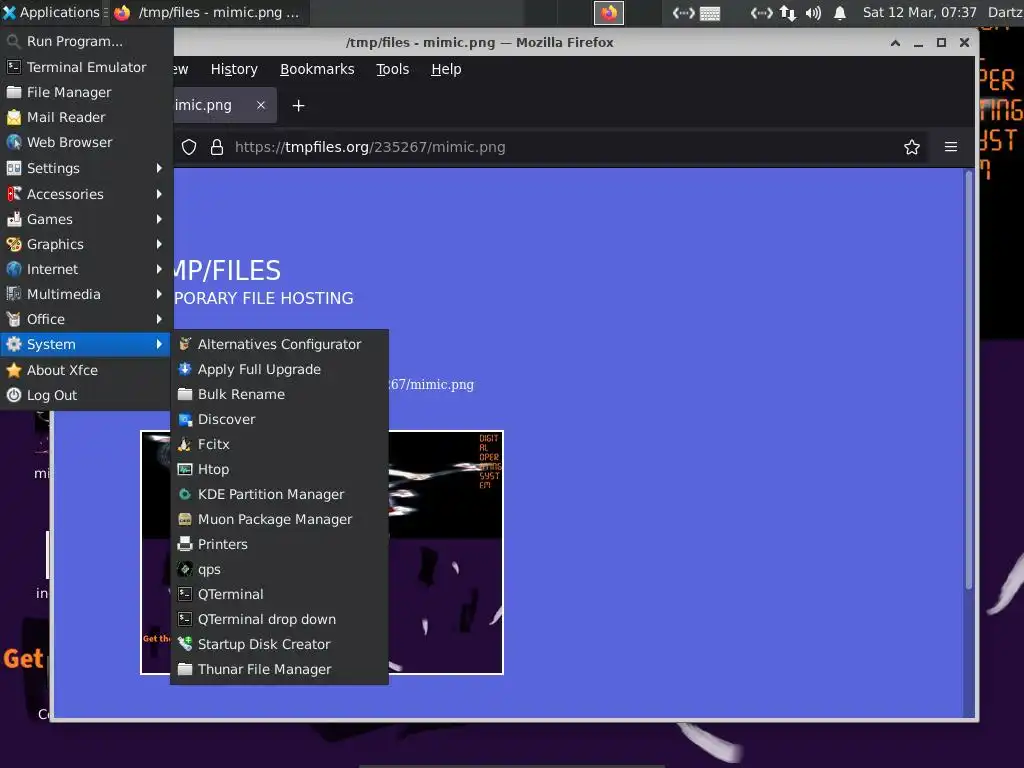
Task: Open the Applications menu button
Action: 51,12
